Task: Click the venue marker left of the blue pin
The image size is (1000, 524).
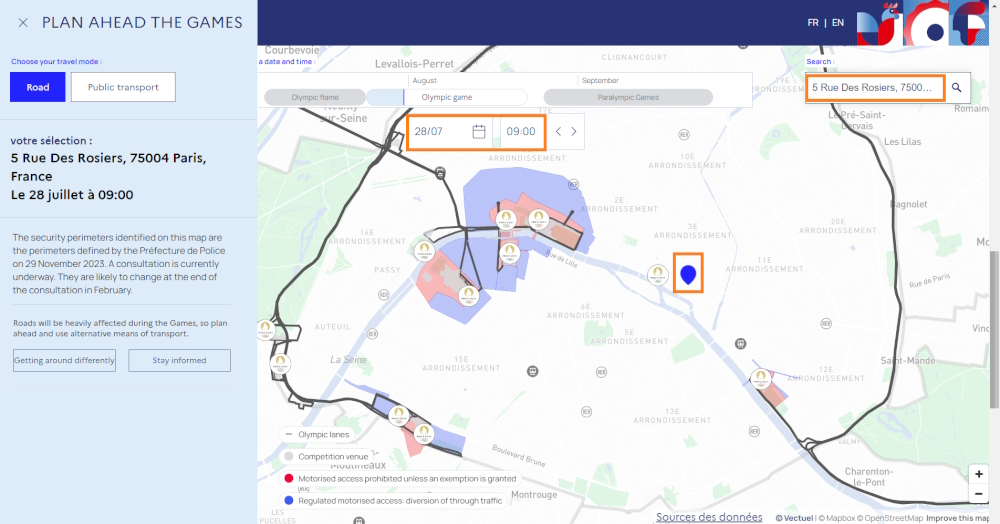Action: [x=658, y=275]
